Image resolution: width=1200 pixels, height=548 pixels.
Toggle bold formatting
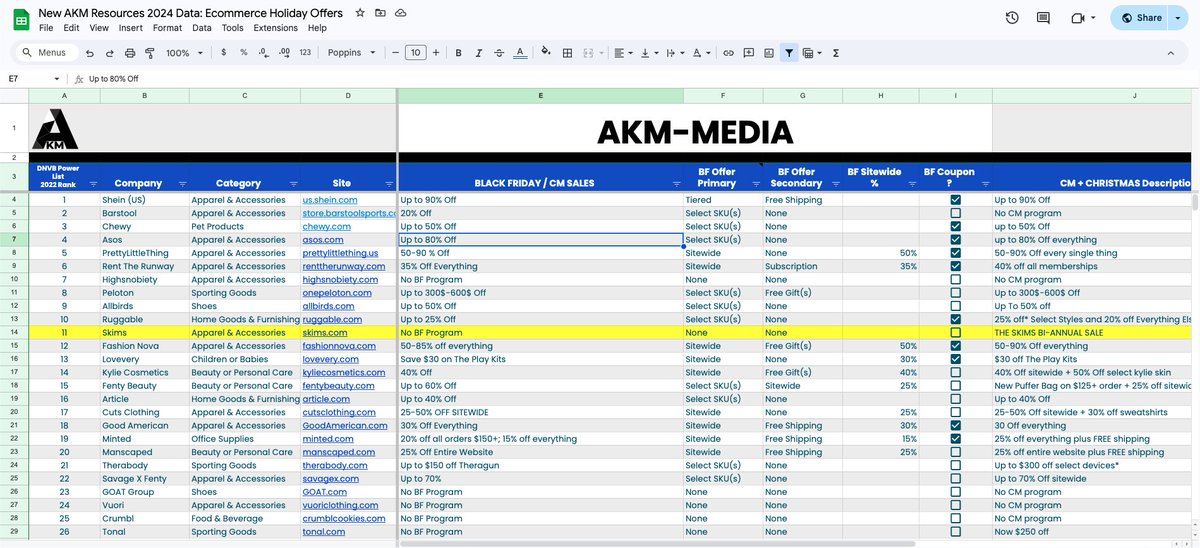(x=458, y=52)
